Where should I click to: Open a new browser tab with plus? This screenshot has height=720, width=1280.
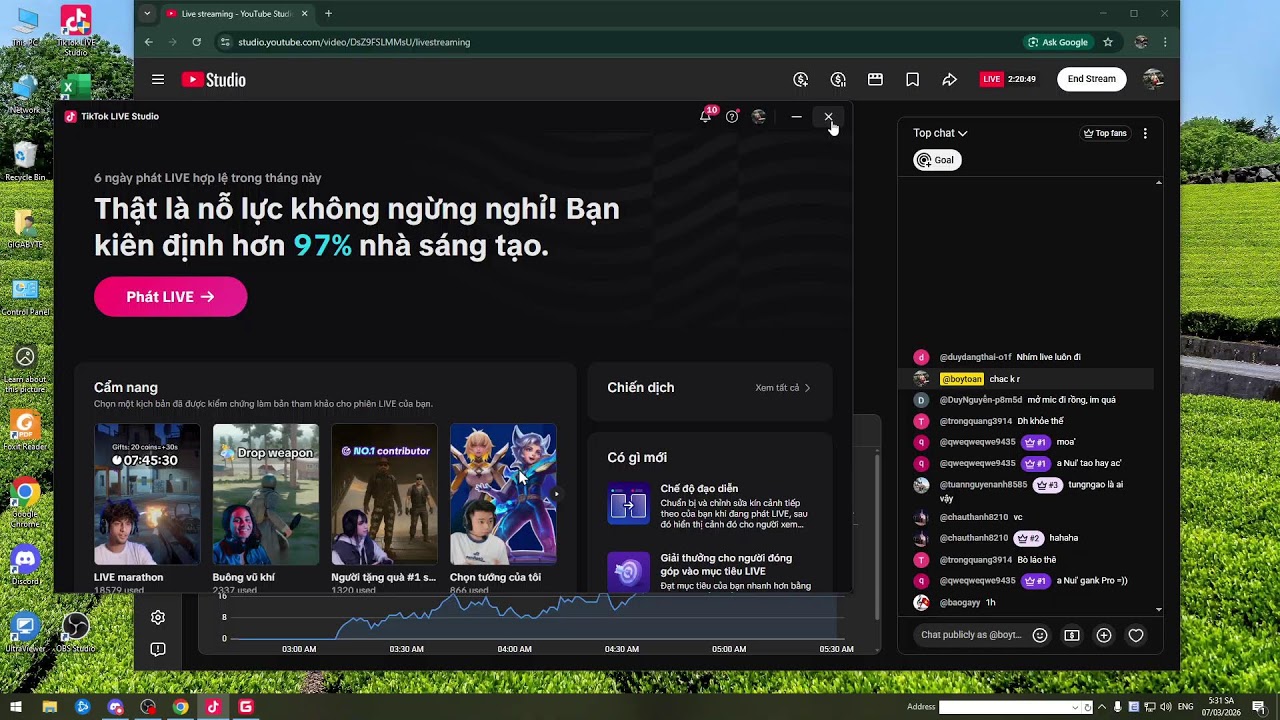coord(328,13)
